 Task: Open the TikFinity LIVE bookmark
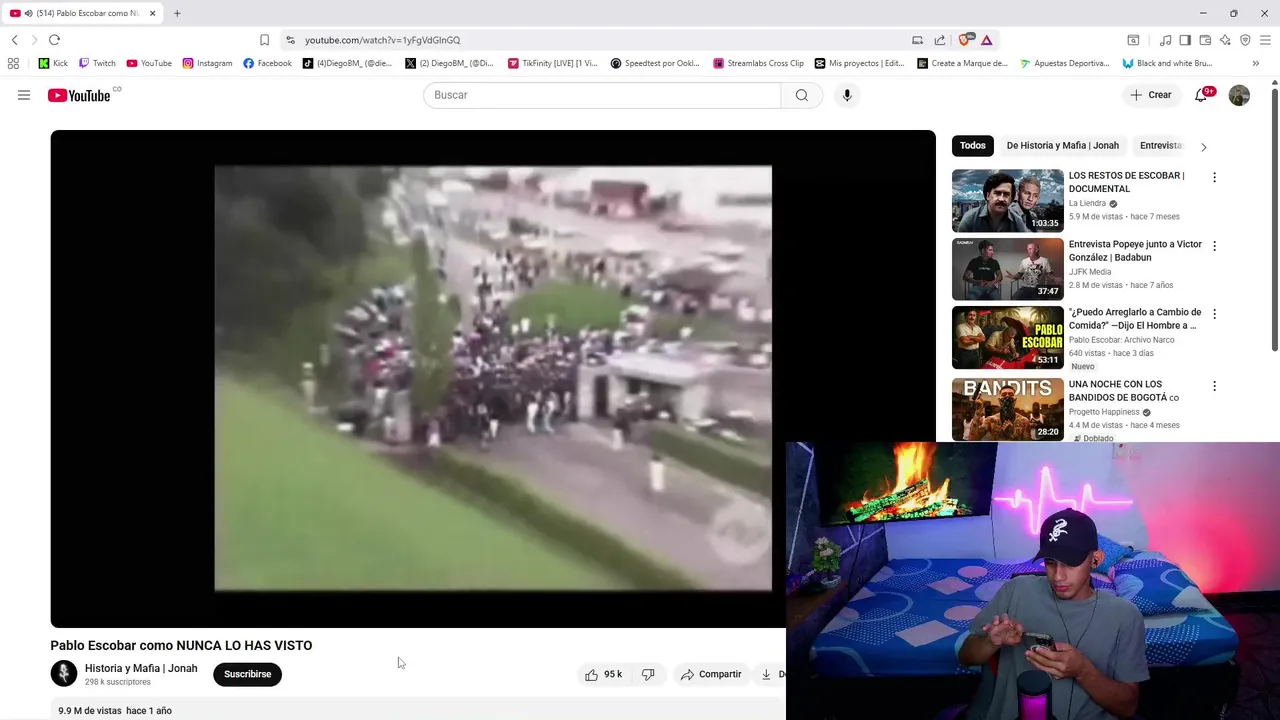[552, 63]
